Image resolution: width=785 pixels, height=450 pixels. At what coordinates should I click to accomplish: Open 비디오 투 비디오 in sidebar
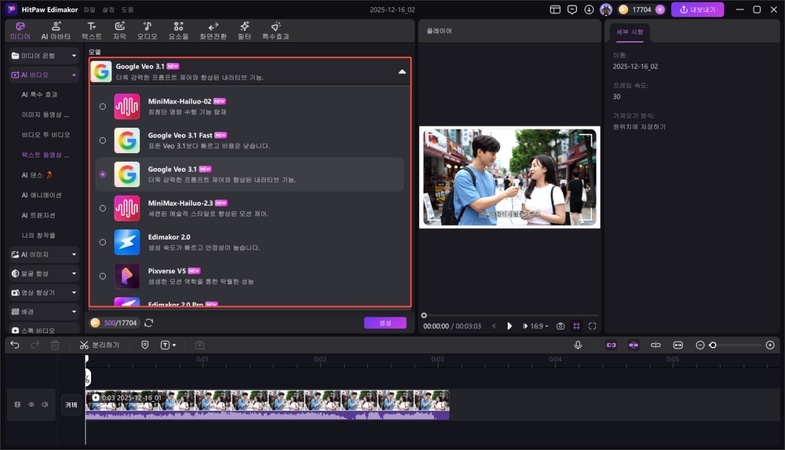coord(46,135)
